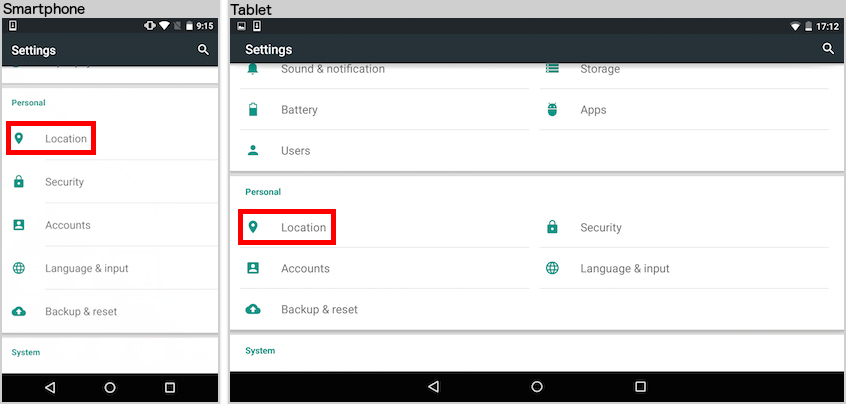Tap the search icon in tablet Settings
The image size is (846, 404).
pos(828,49)
